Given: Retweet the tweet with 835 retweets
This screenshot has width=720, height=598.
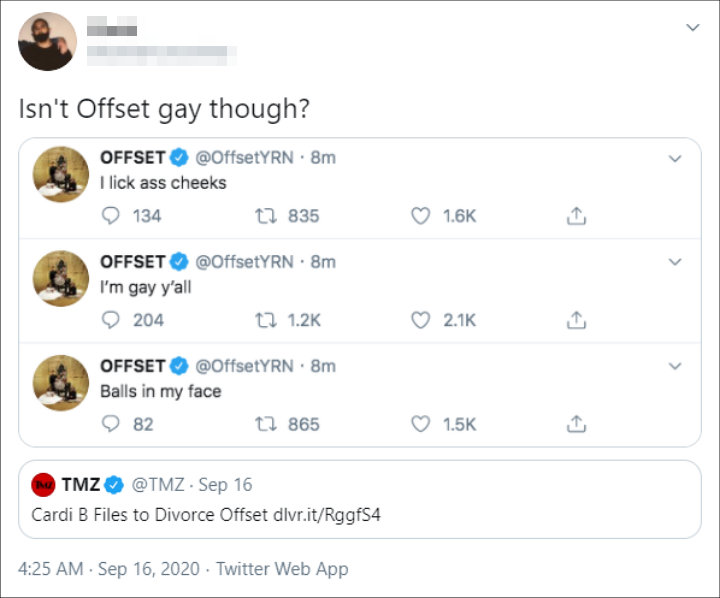Looking at the screenshot, I should tap(266, 215).
